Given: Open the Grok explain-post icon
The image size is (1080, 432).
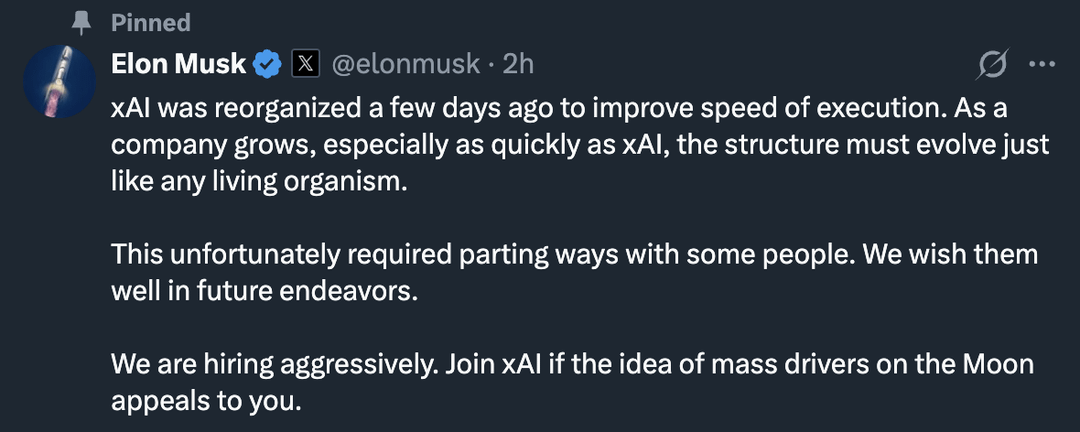Looking at the screenshot, I should (x=992, y=65).
